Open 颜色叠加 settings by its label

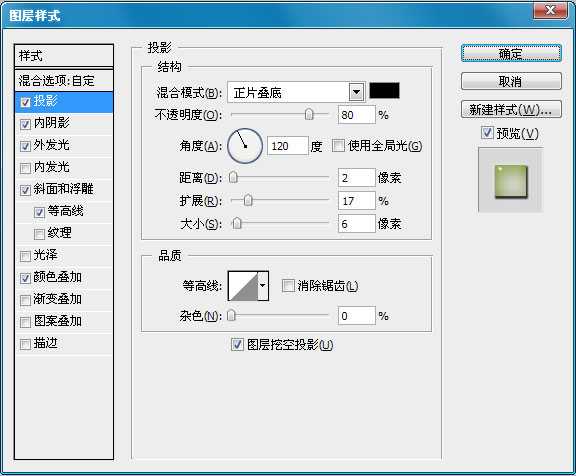click(x=58, y=277)
